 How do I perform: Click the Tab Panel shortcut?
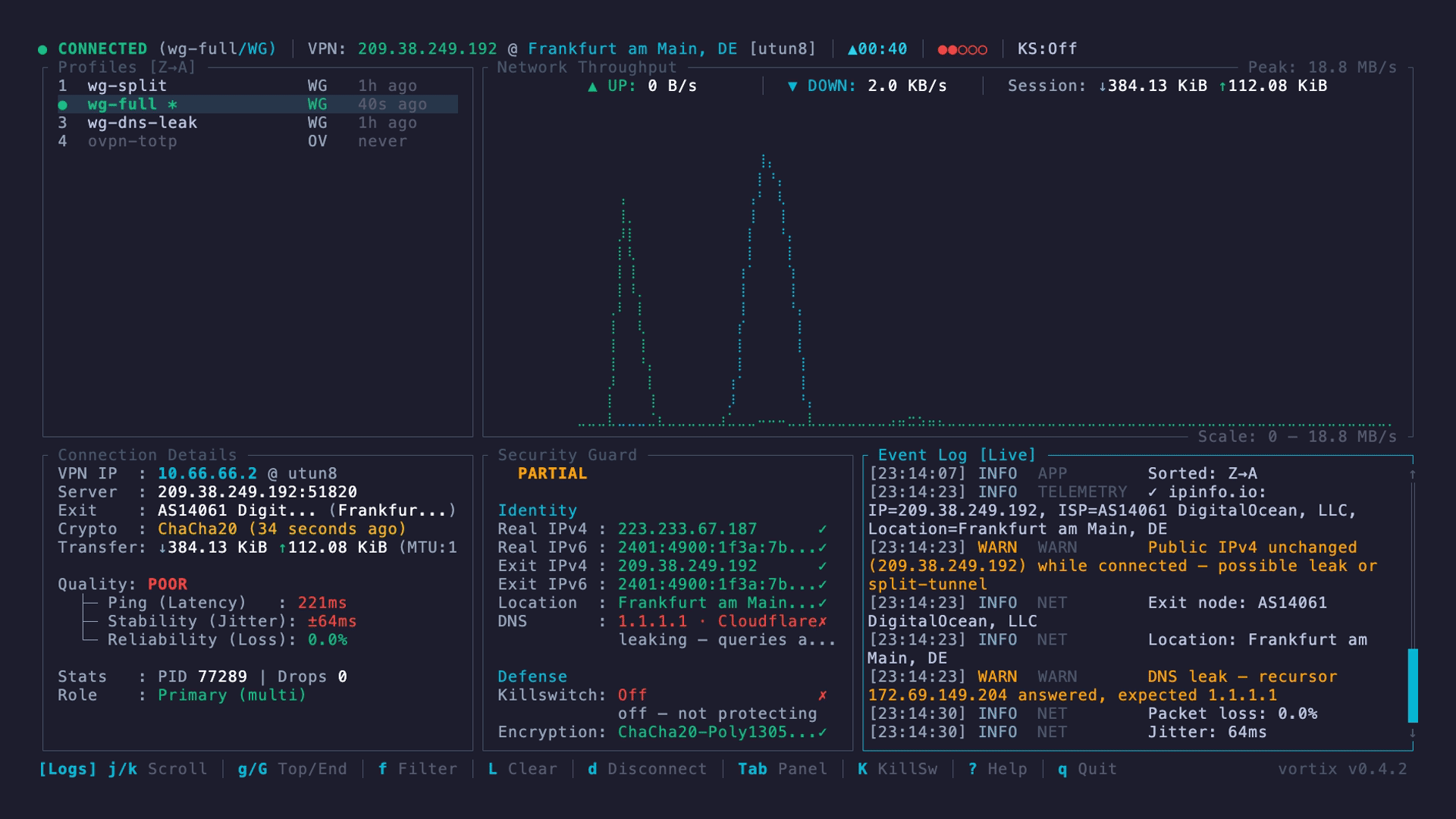pyautogui.click(x=783, y=769)
